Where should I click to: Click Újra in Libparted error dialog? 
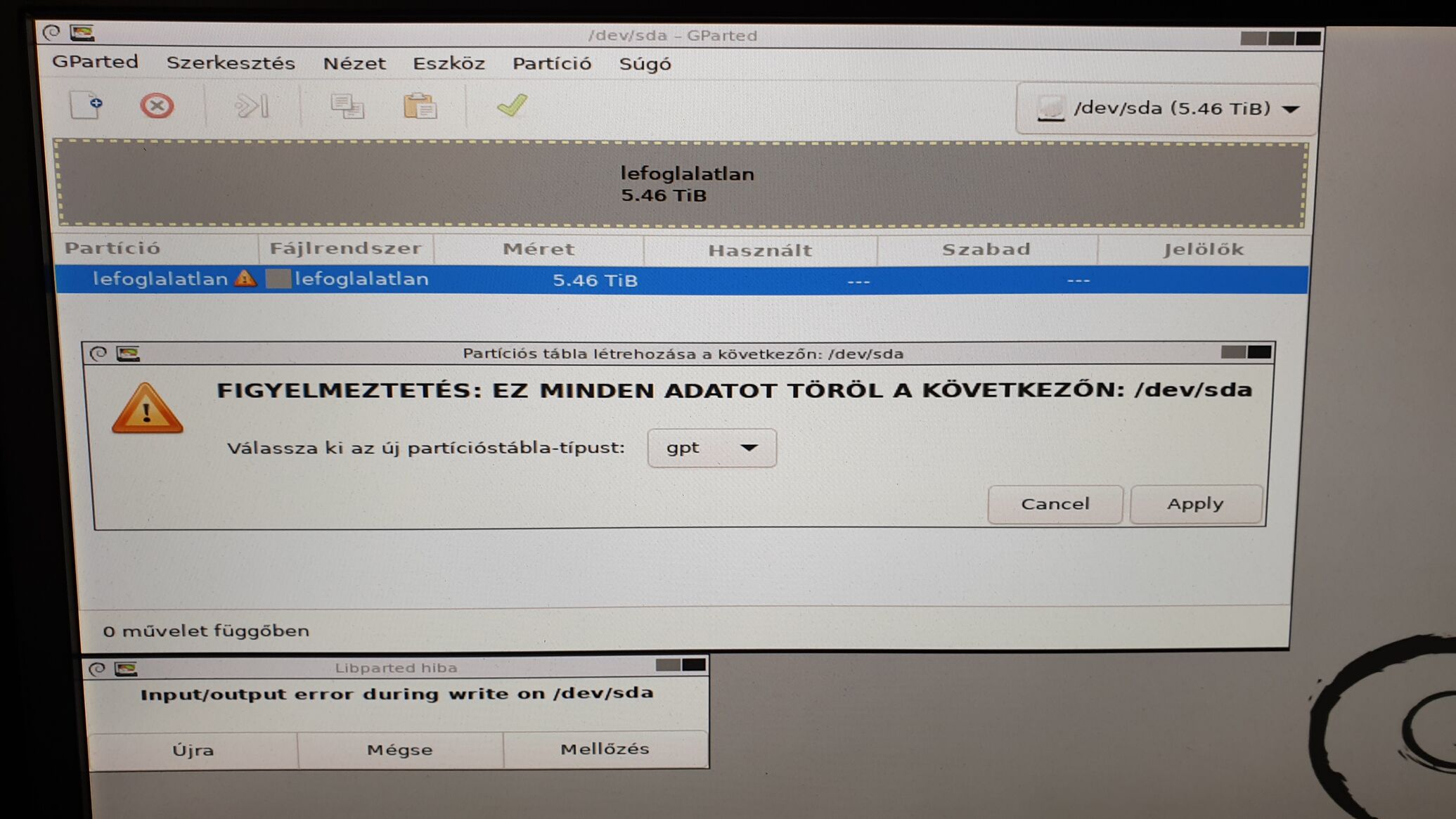193,750
